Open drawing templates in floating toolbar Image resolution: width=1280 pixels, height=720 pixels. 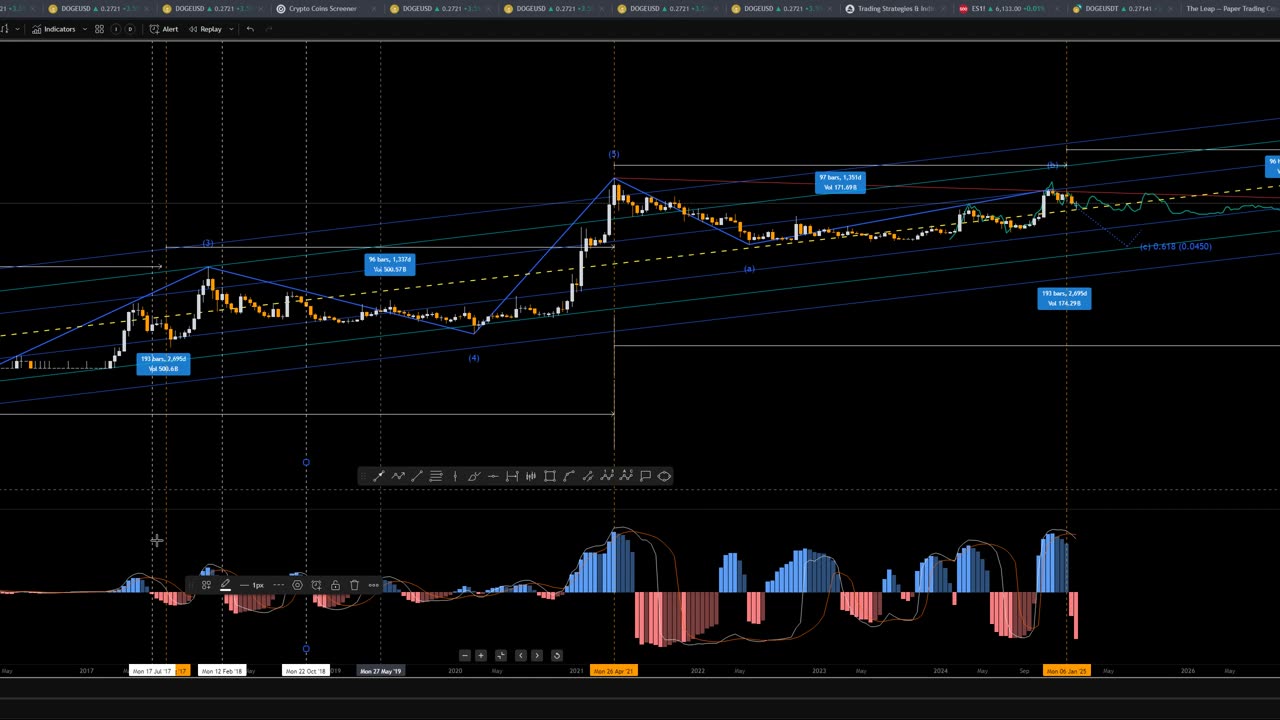pos(206,585)
